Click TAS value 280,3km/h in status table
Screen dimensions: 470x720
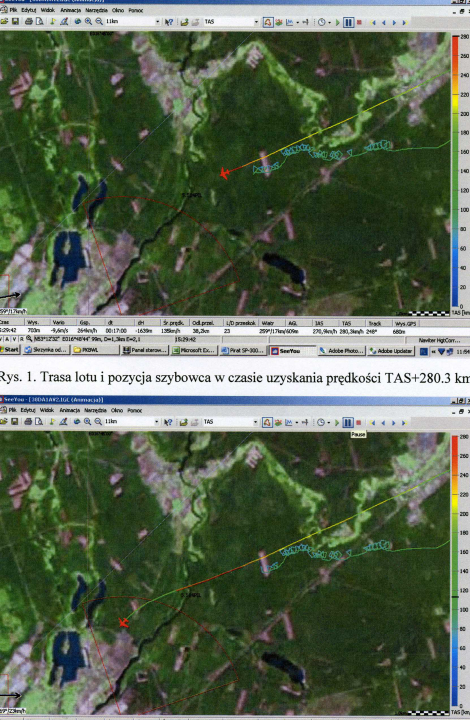pyautogui.click(x=352, y=331)
